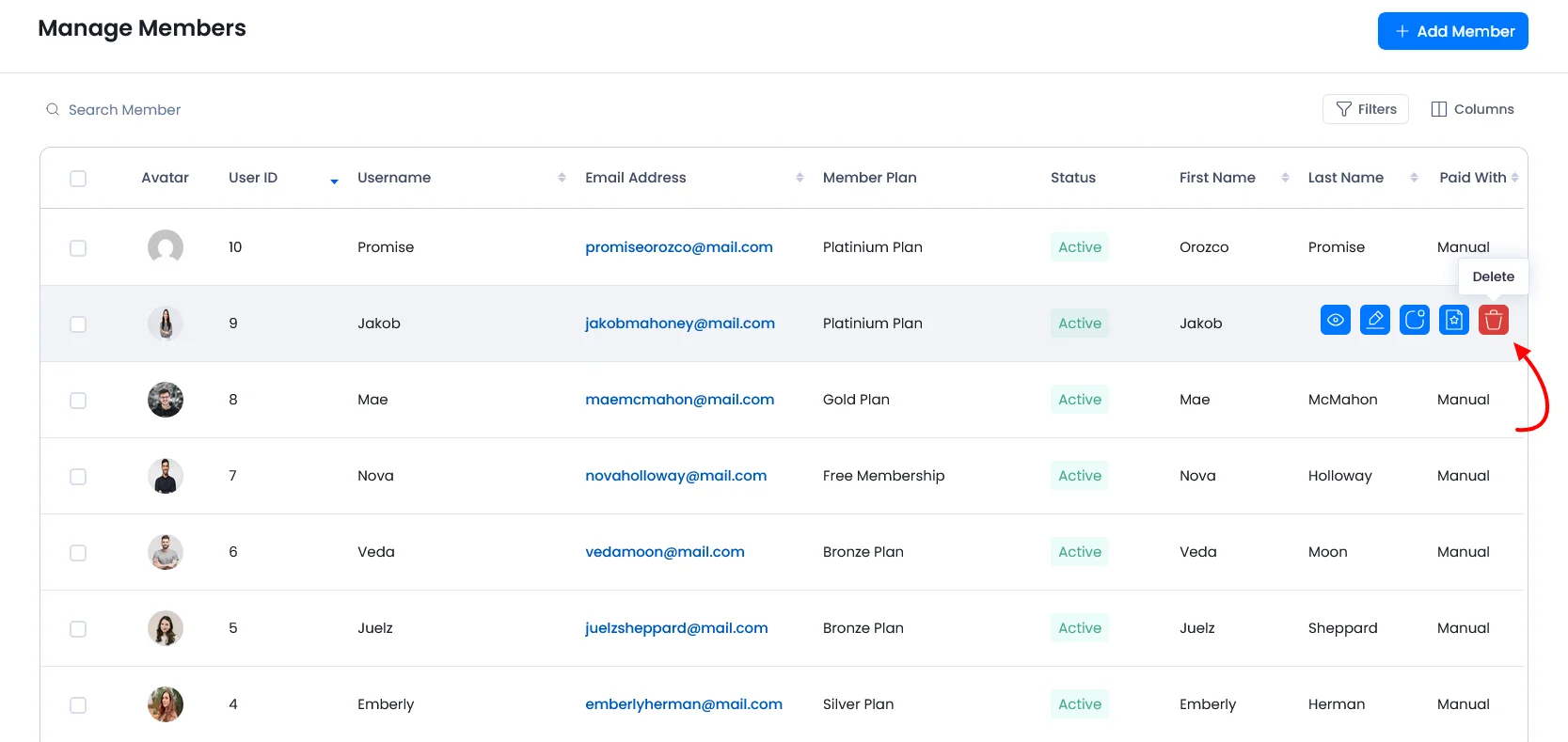Viewport: 1568px width, 742px height.
Task: Open the Columns chooser
Action: pyautogui.click(x=1472, y=109)
